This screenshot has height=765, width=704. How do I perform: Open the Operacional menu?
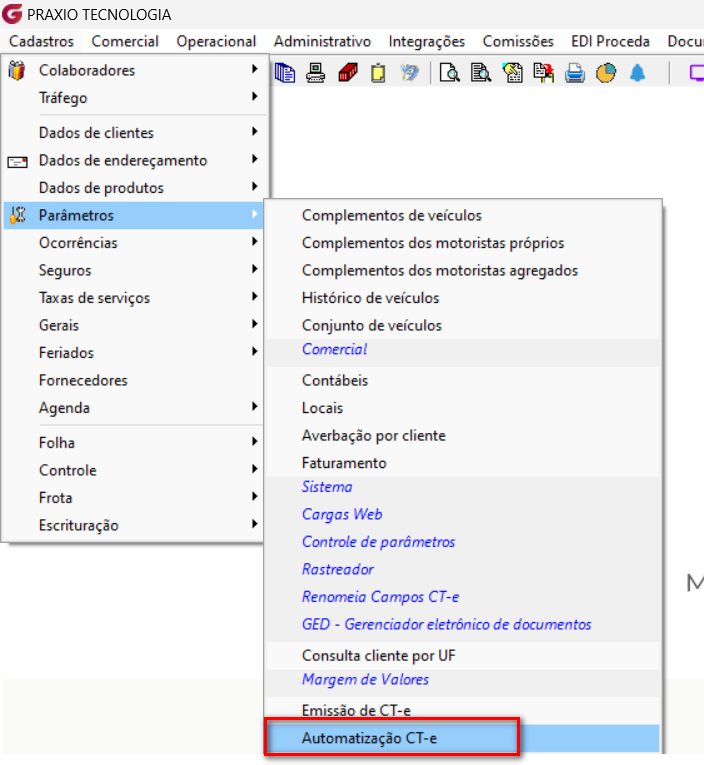point(216,41)
